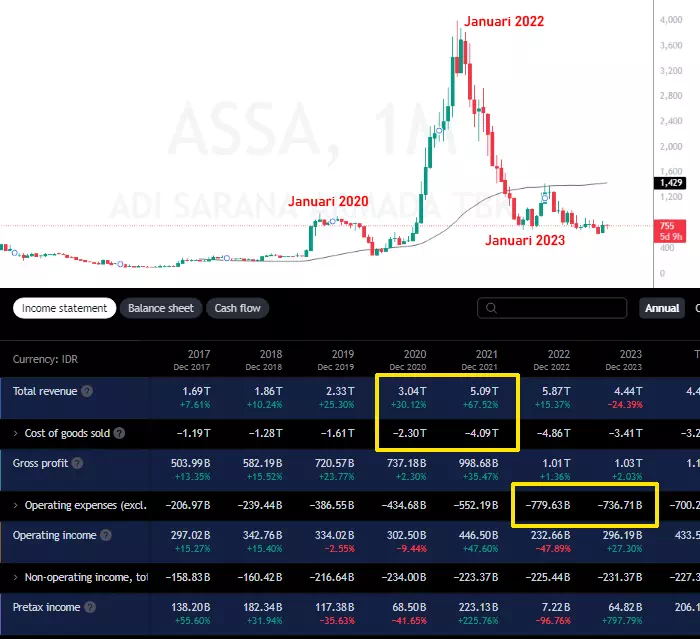Expand the Non-operating income row
Viewport: 700px width, 639px height.
click(x=16, y=577)
